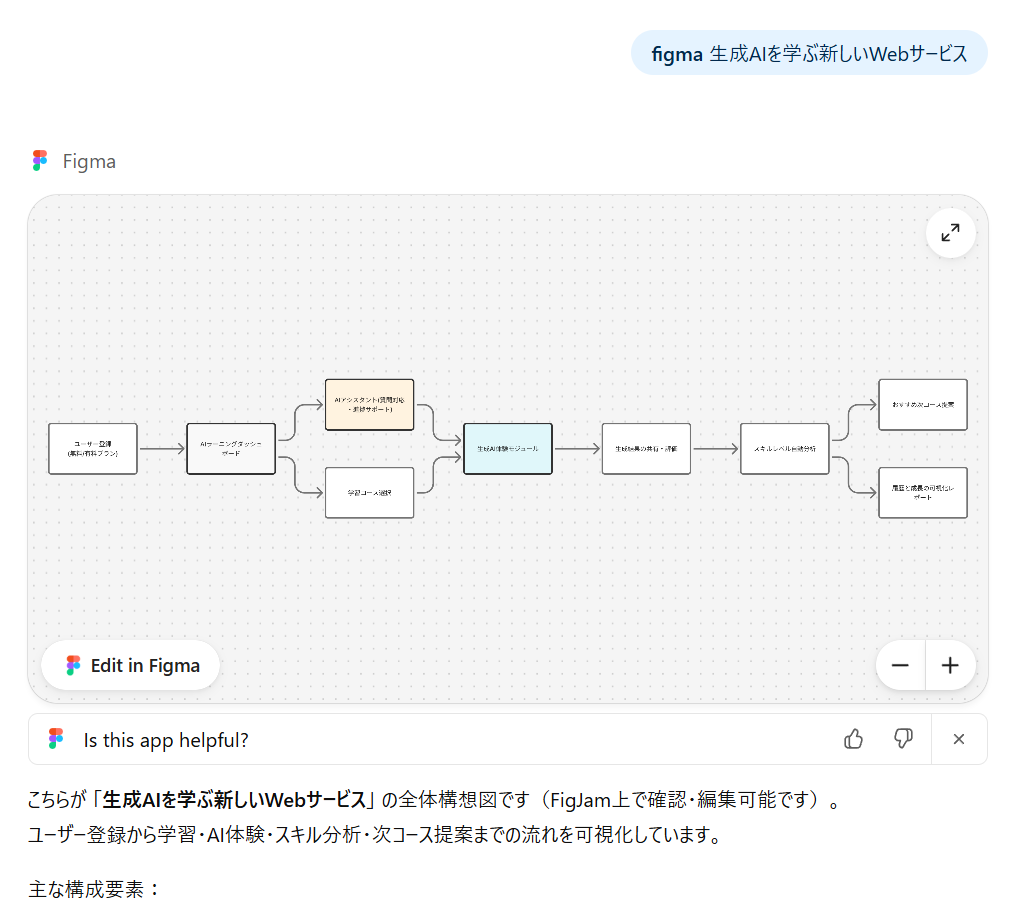Dismiss the 'Is this app helpful?' bar
This screenshot has height=908, width=1018.
pos(958,739)
